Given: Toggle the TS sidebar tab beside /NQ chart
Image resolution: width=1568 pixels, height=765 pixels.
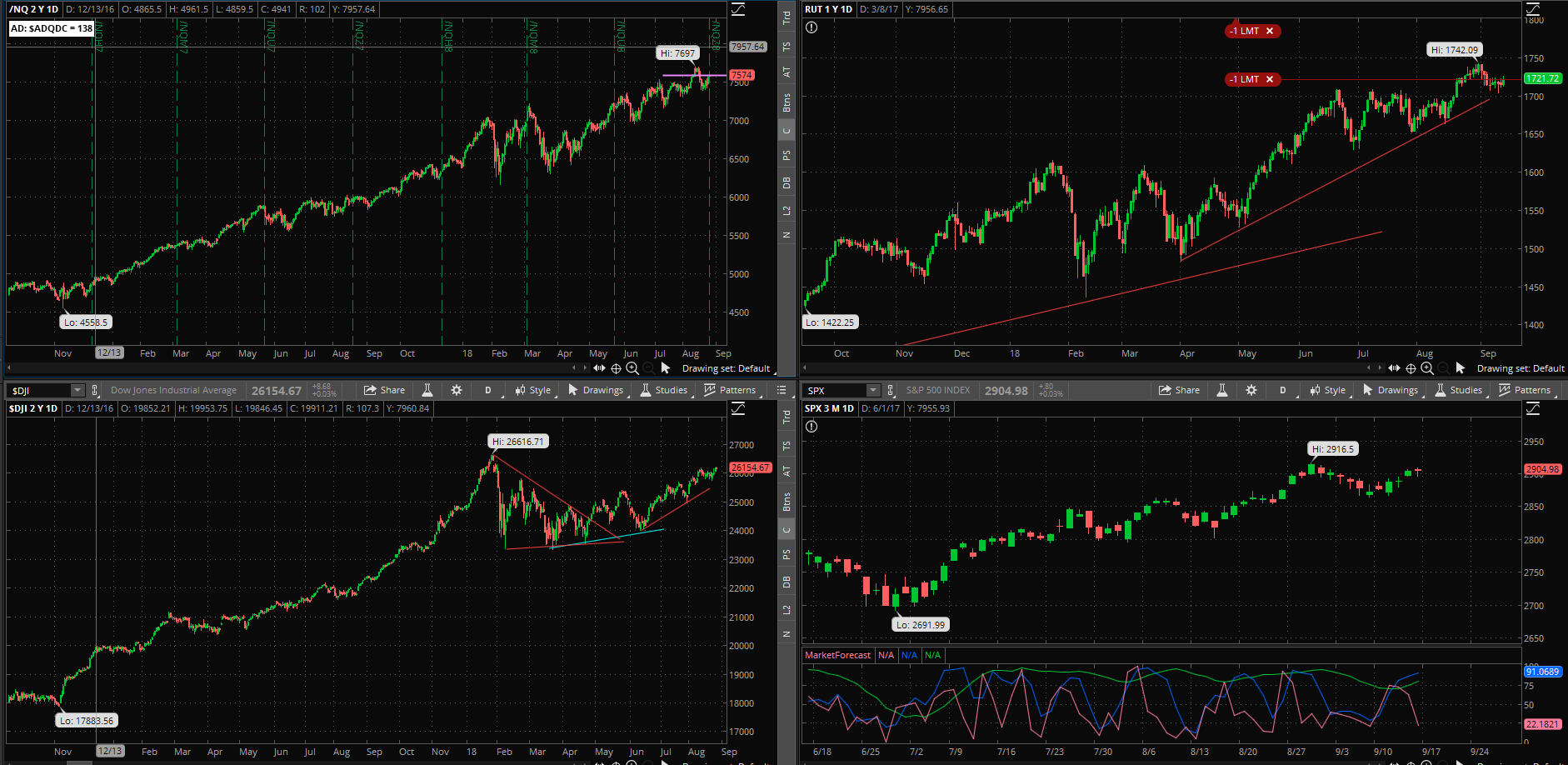Looking at the screenshot, I should click(786, 47).
